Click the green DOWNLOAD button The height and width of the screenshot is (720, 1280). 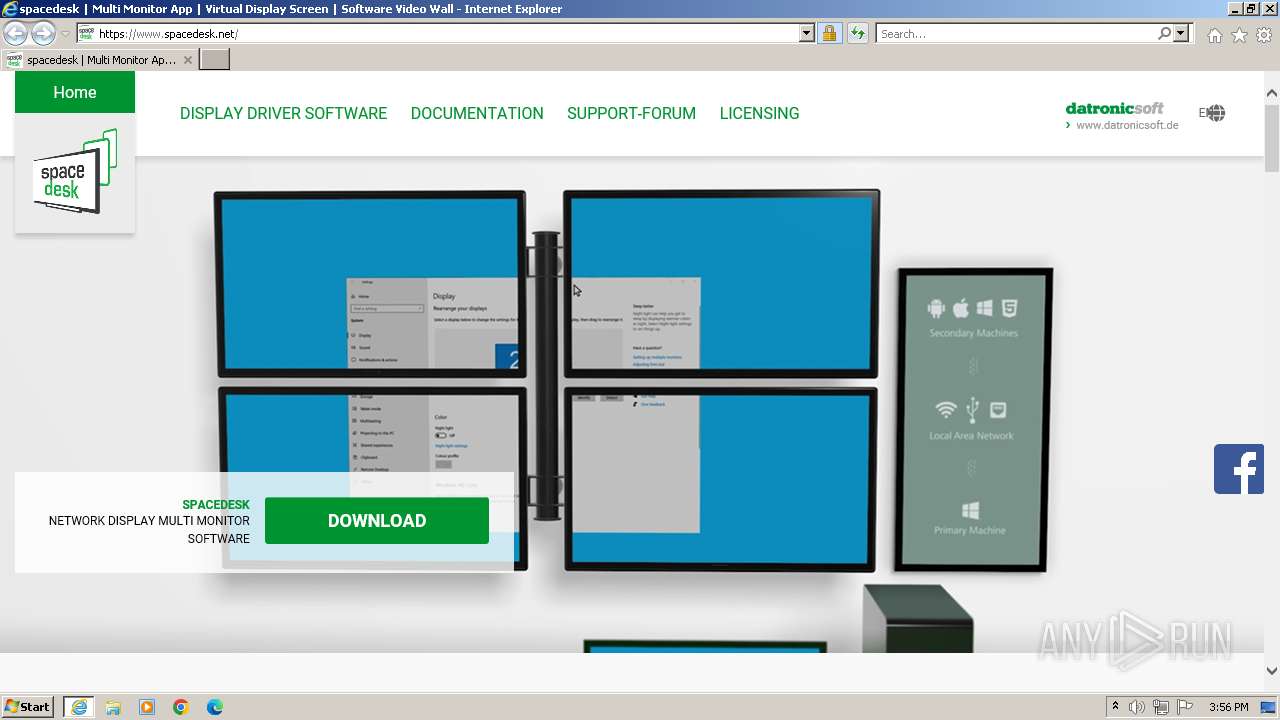pyautogui.click(x=377, y=521)
